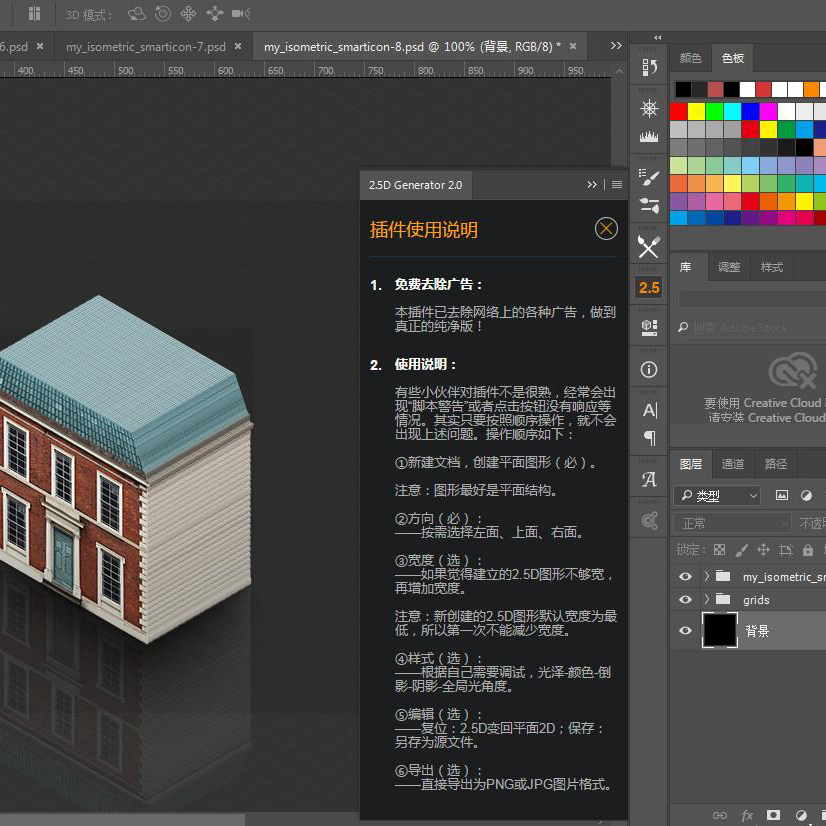Viewport: 826px width, 826px height.
Task: Click the add layer mask icon
Action: pos(774,815)
